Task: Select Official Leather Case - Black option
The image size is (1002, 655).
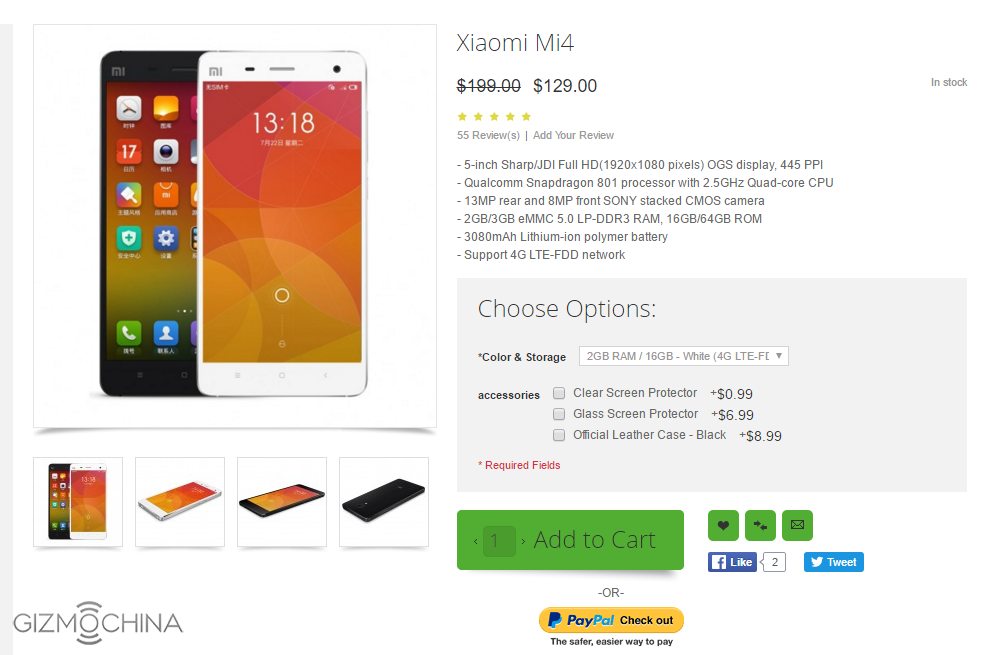Action: point(559,435)
